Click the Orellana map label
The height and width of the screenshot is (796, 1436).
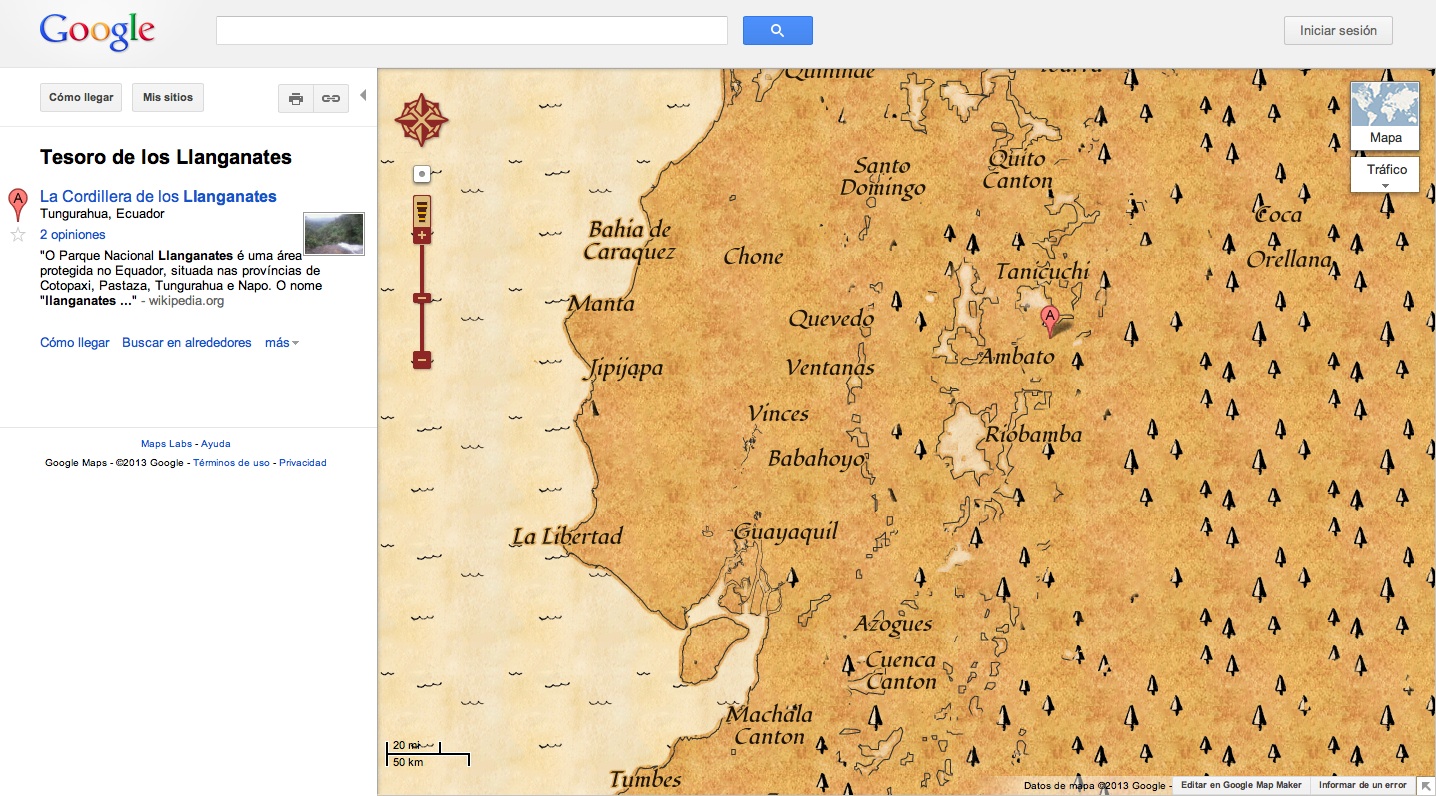[x=1289, y=260]
